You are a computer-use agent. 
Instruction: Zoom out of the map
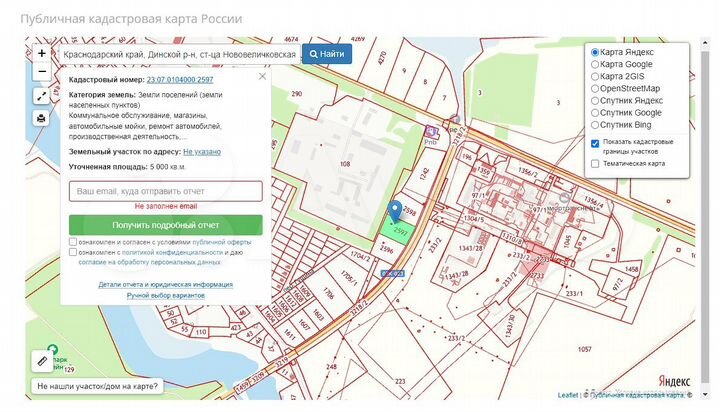[41, 72]
